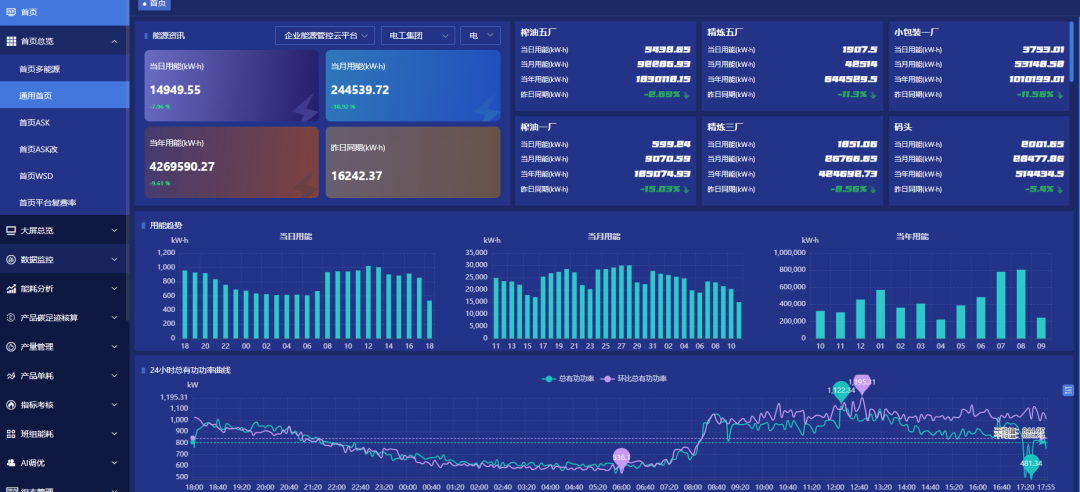Open the 首页WSD submenu item
Screen dimensions: 1080x492
pos(64,176)
